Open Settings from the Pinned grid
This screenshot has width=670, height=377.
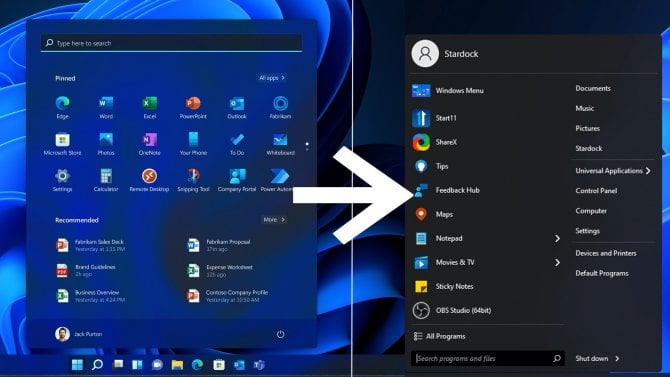62,180
